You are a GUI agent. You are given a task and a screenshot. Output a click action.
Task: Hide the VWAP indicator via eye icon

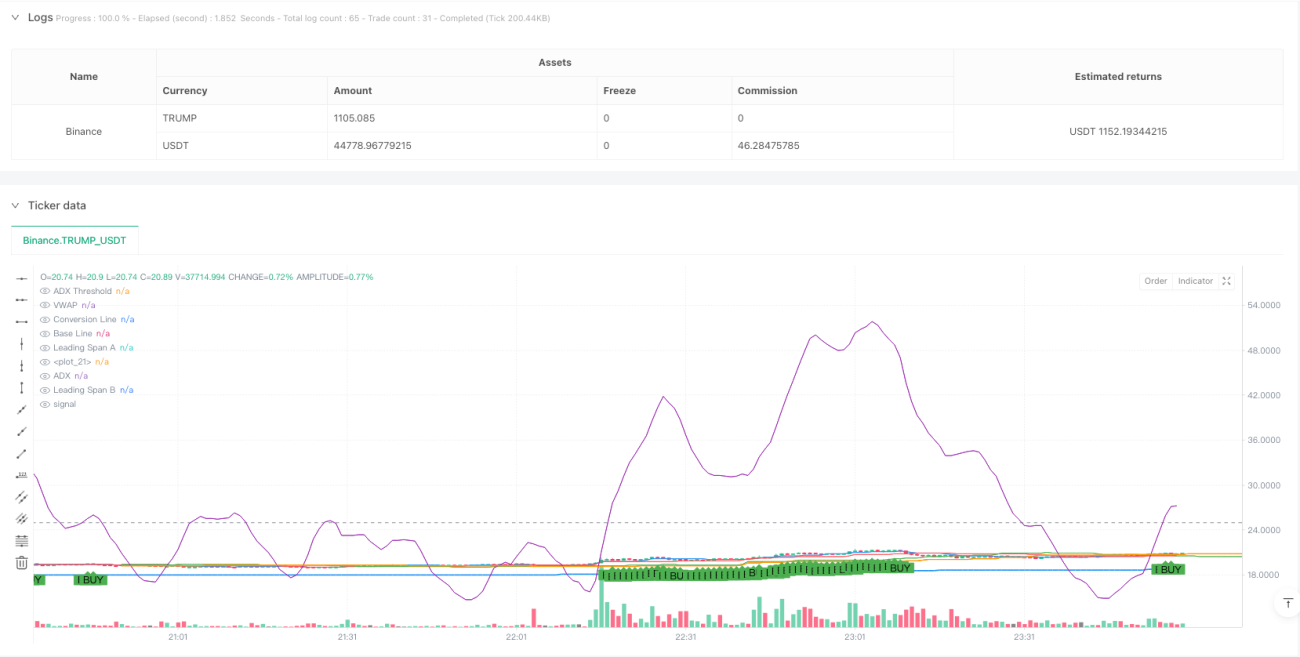[44, 305]
